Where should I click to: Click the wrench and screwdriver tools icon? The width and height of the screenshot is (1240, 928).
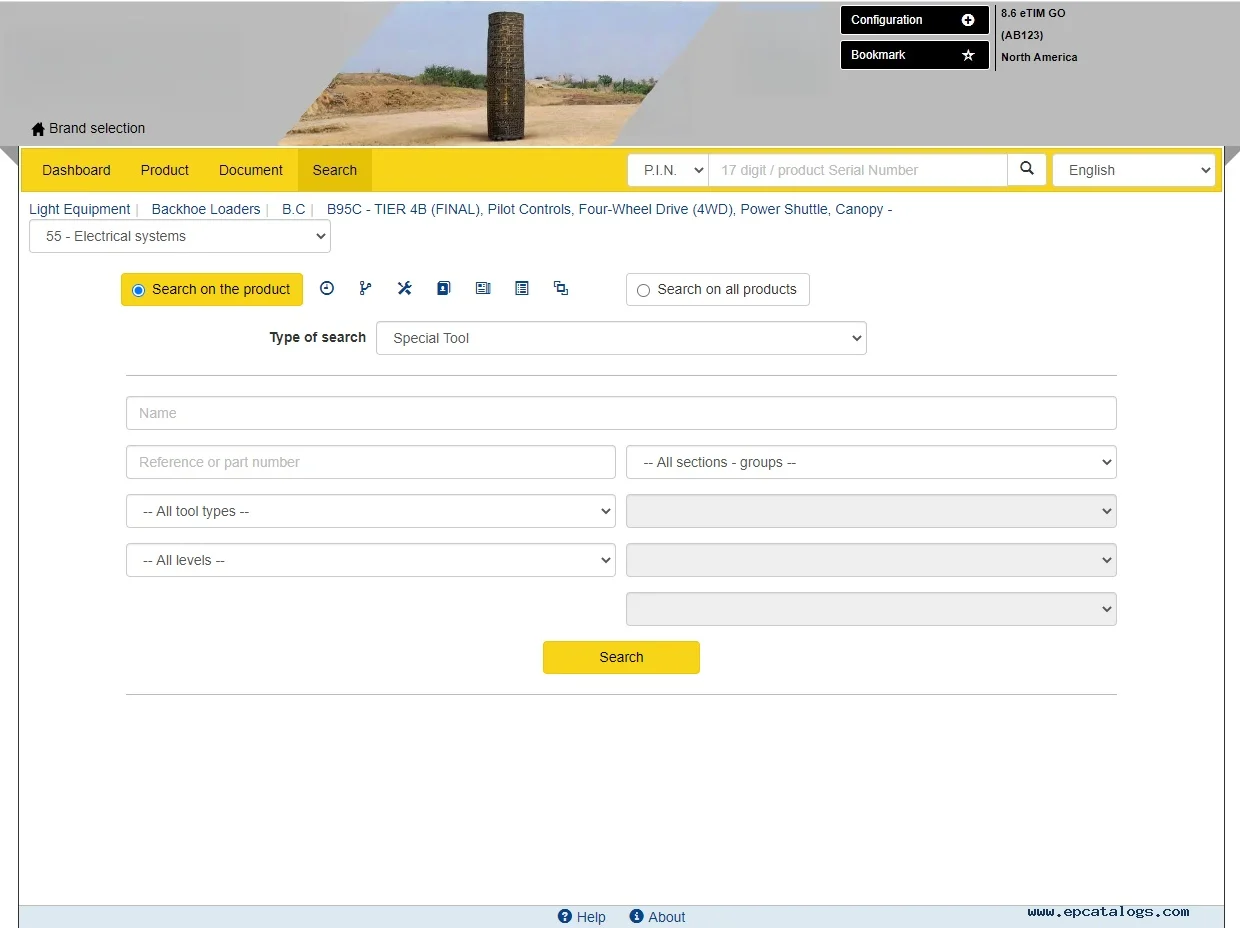pos(404,288)
